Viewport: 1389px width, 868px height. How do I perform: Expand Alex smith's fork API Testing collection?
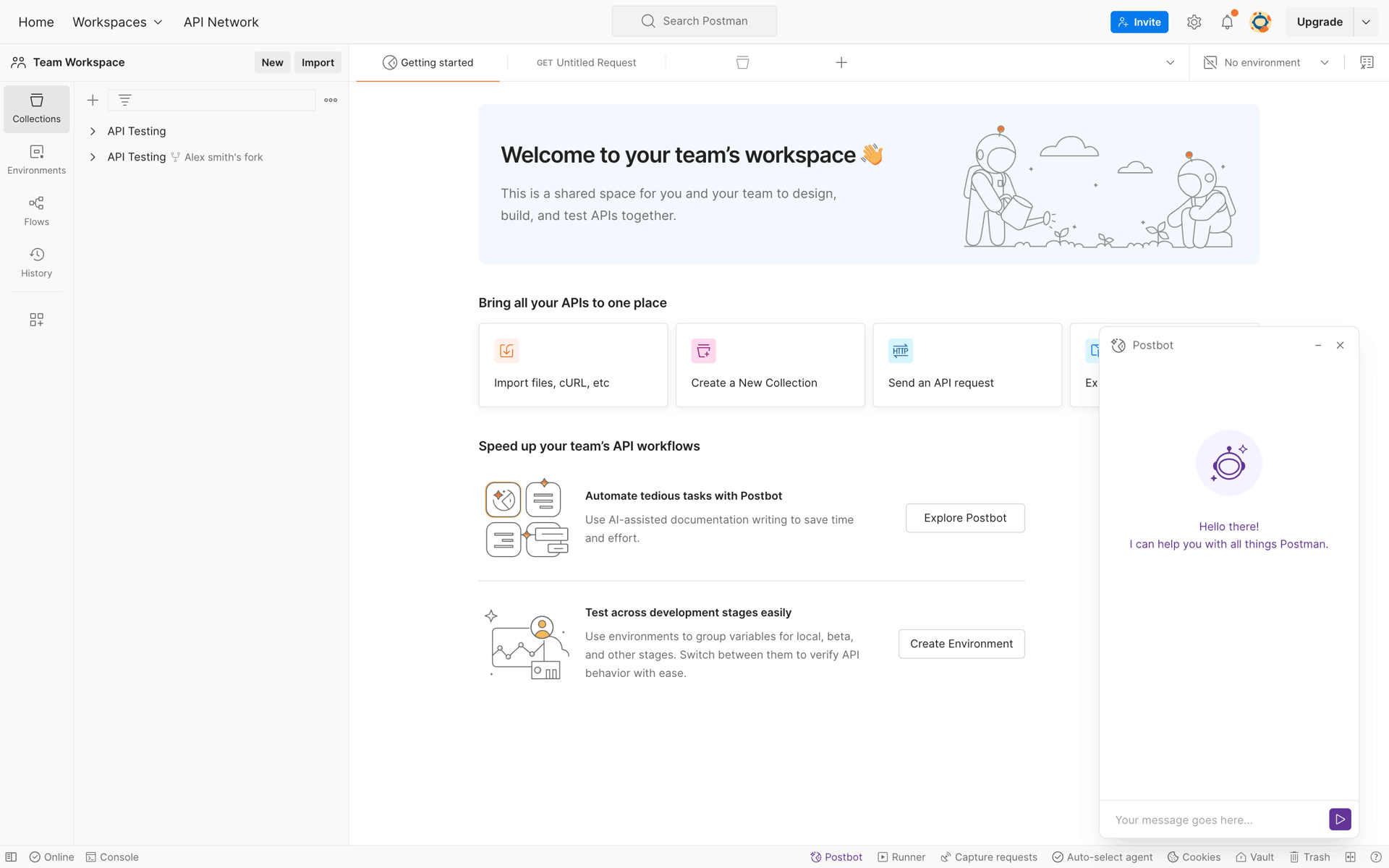(x=93, y=157)
